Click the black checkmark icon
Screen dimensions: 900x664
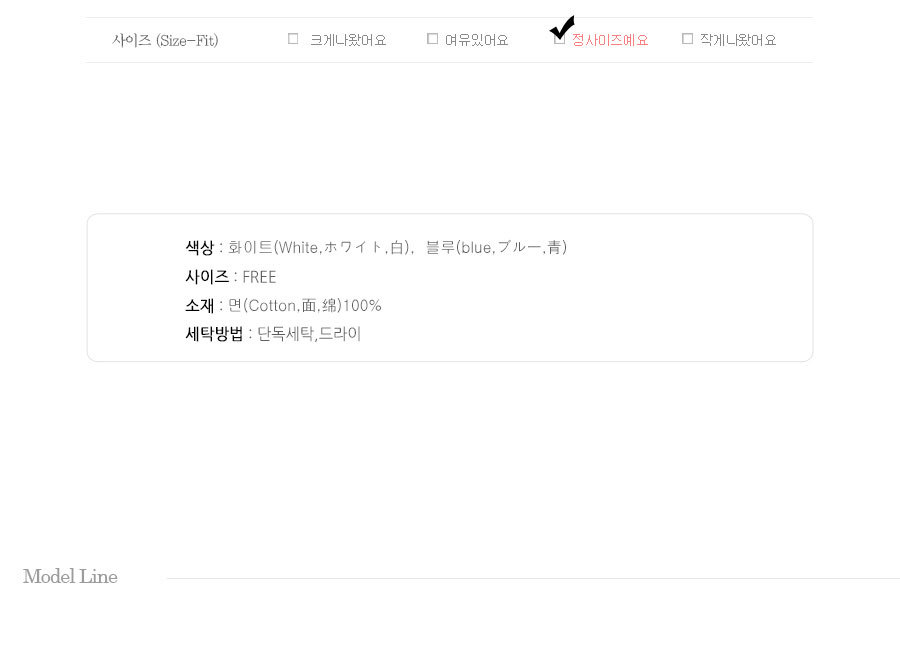coord(562,27)
